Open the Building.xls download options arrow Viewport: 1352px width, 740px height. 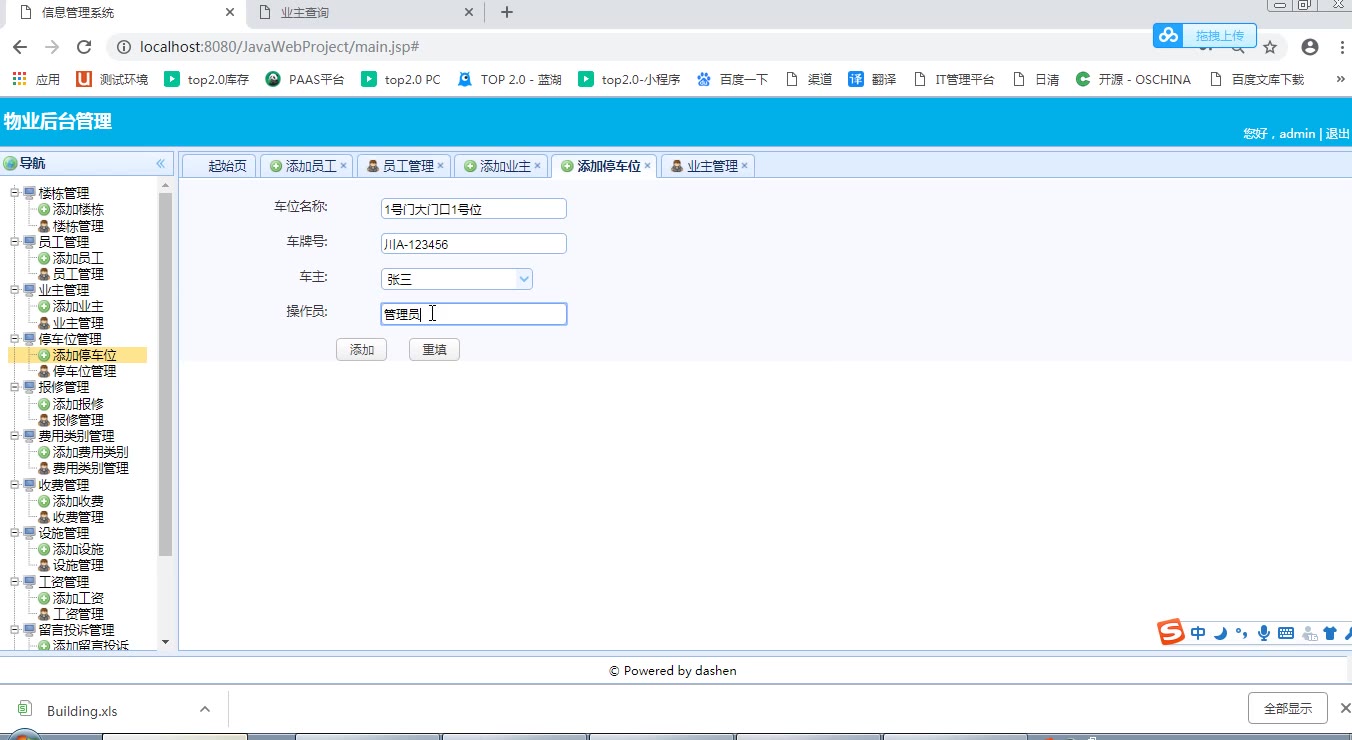click(205, 710)
